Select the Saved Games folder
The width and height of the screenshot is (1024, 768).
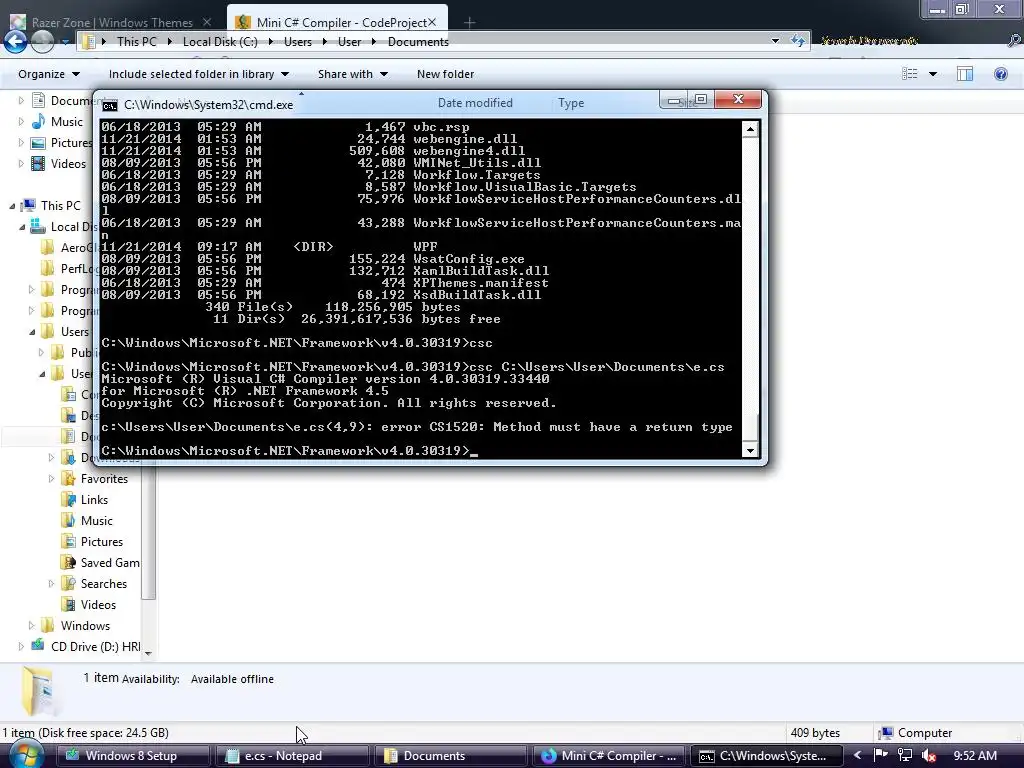[x=110, y=562]
